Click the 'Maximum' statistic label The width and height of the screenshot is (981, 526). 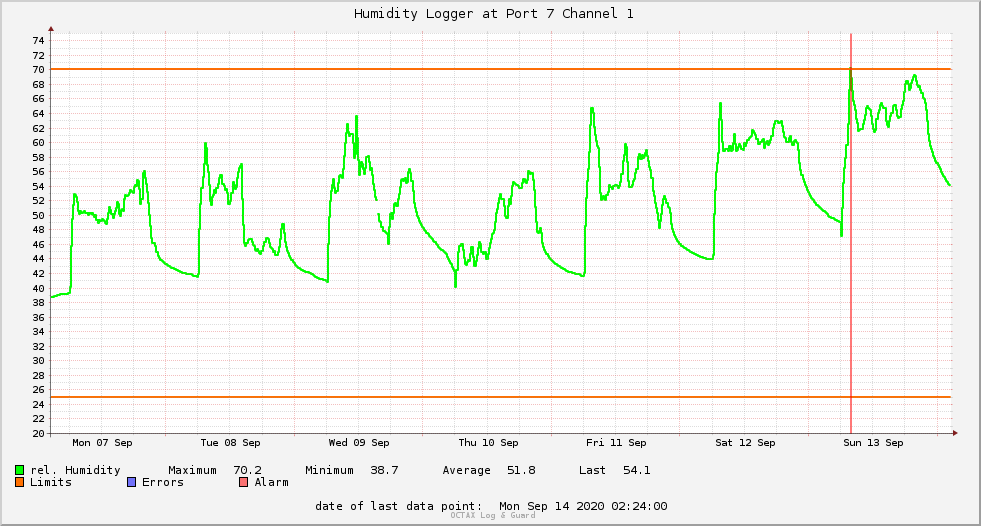click(192, 470)
